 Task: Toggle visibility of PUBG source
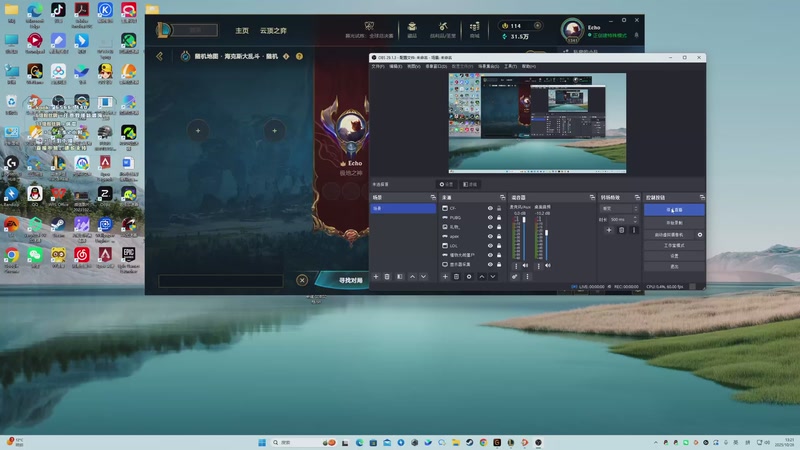pos(490,218)
